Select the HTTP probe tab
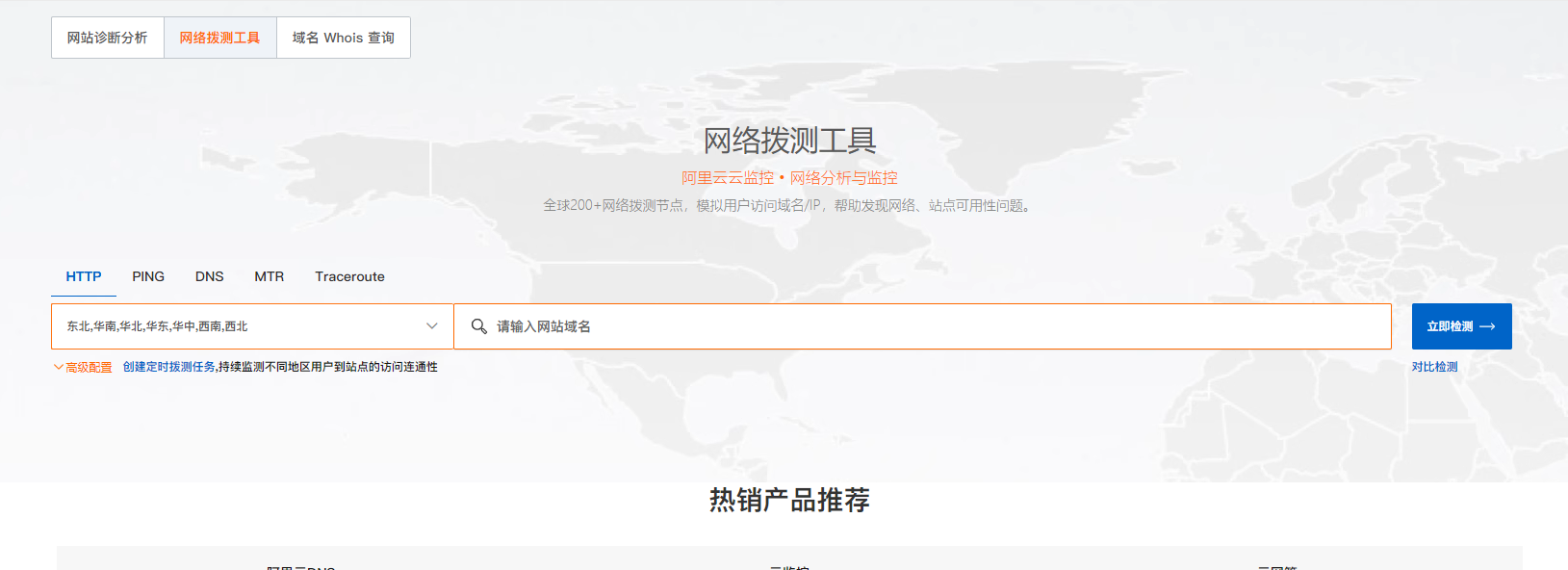Image resolution: width=1568 pixels, height=570 pixels. pos(84,276)
